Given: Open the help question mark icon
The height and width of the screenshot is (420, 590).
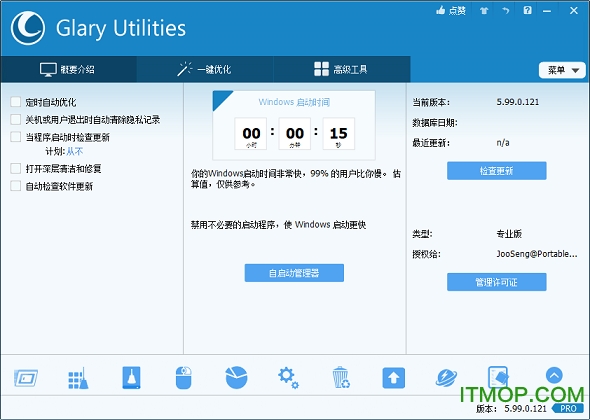Looking at the screenshot, I should [528, 10].
